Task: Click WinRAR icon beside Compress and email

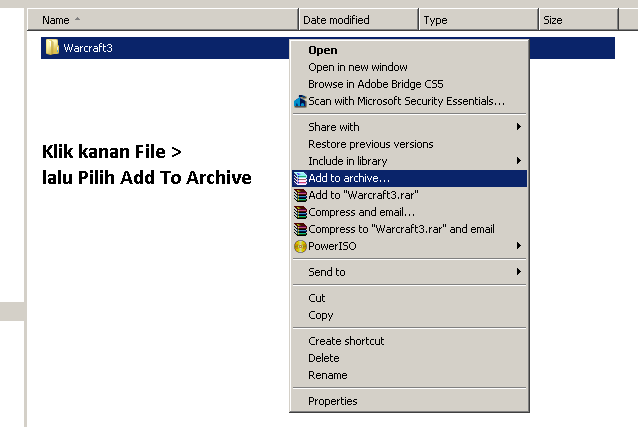Action: (300, 212)
